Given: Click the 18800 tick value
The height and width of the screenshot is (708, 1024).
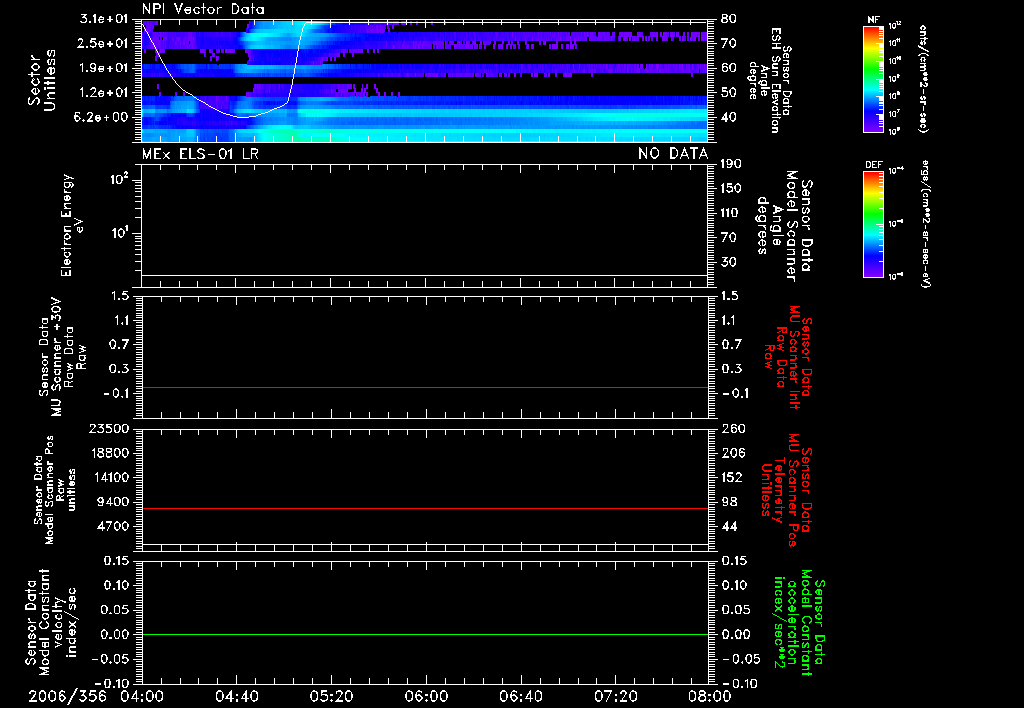Looking at the screenshot, I should [109, 453].
